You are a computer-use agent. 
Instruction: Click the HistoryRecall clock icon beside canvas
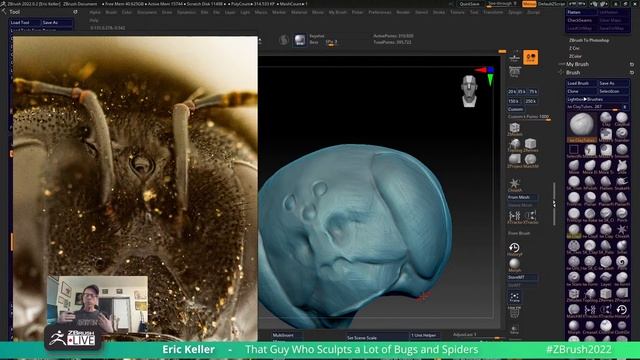(x=514, y=248)
